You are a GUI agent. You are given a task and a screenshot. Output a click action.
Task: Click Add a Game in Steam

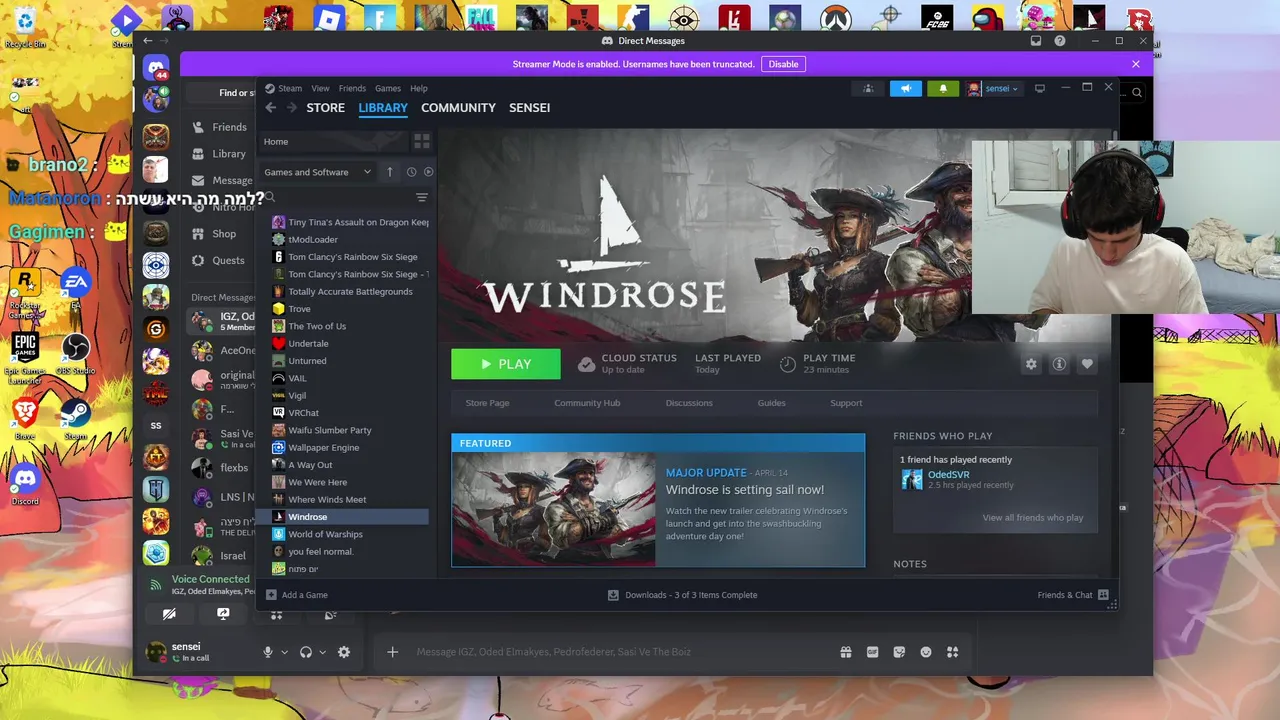[296, 595]
